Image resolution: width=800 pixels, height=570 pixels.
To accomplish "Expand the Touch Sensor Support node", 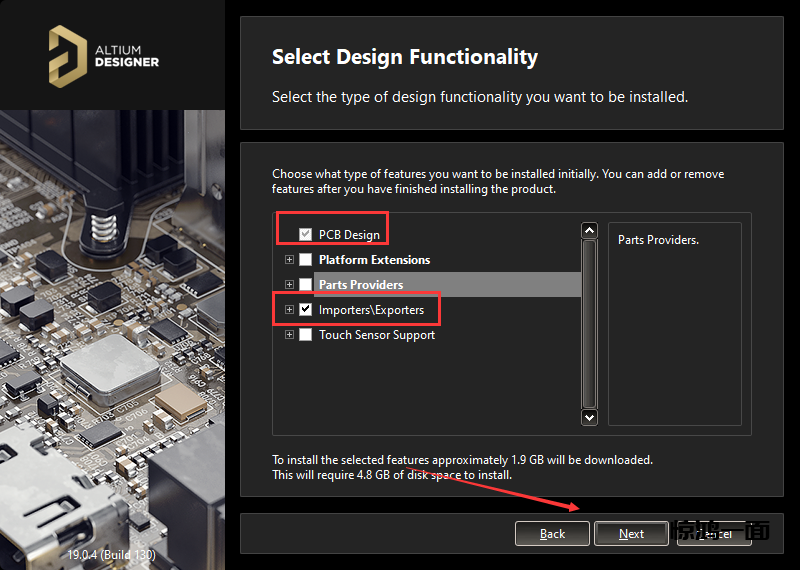I will 289,335.
